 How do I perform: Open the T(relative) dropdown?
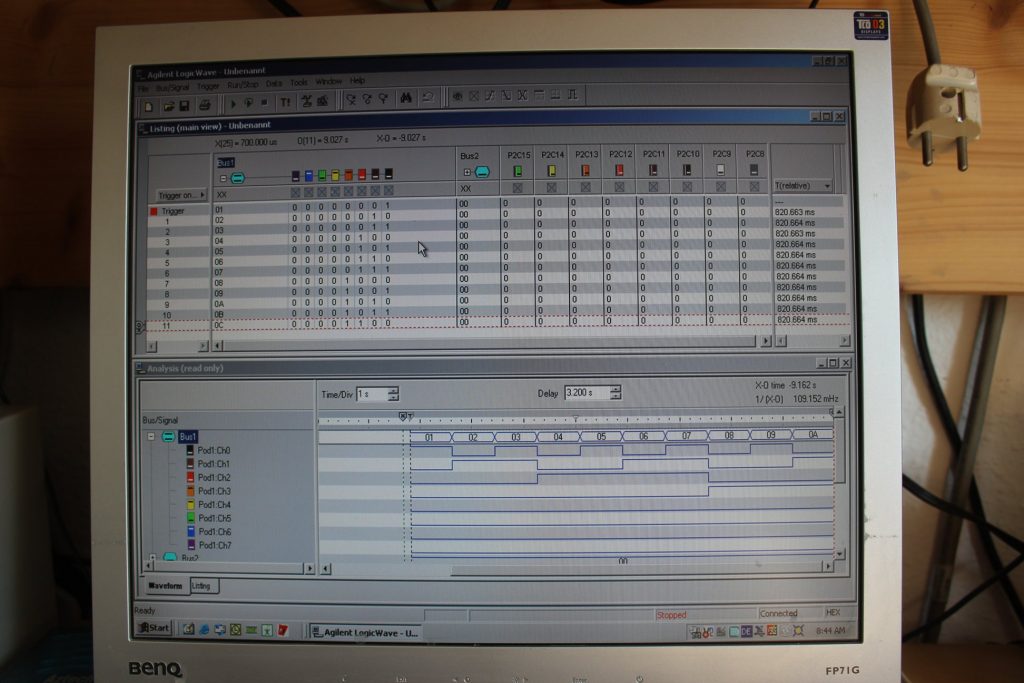(826, 186)
